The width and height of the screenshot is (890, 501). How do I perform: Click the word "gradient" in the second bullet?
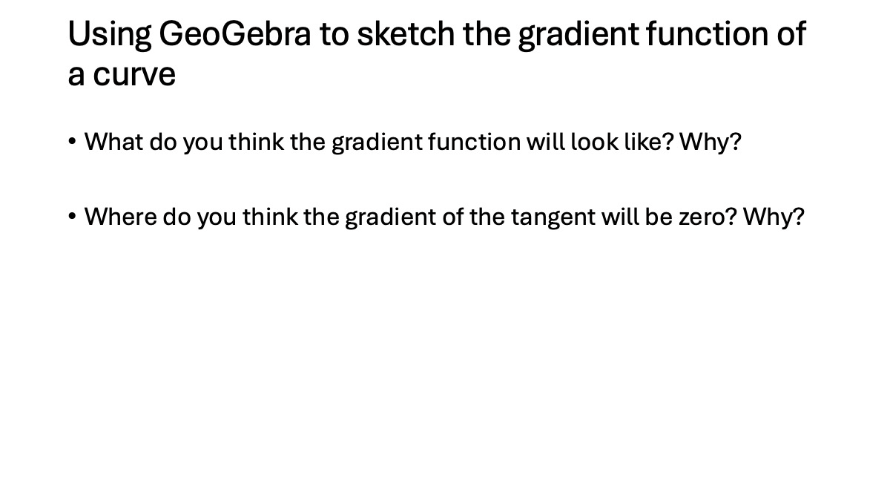[x=388, y=217]
